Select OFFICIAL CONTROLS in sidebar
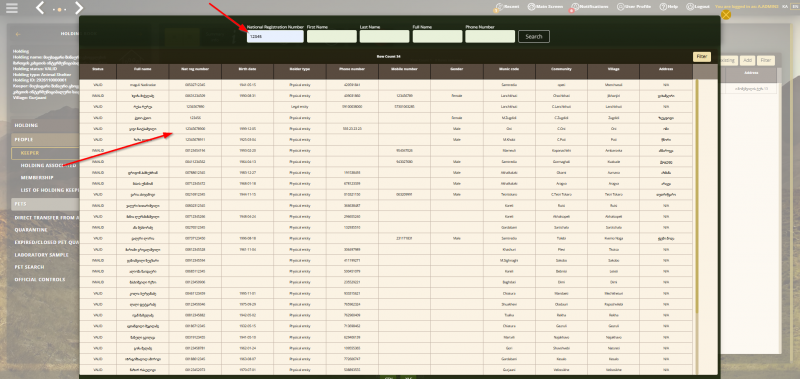The height and width of the screenshot is (379, 800). (40, 280)
